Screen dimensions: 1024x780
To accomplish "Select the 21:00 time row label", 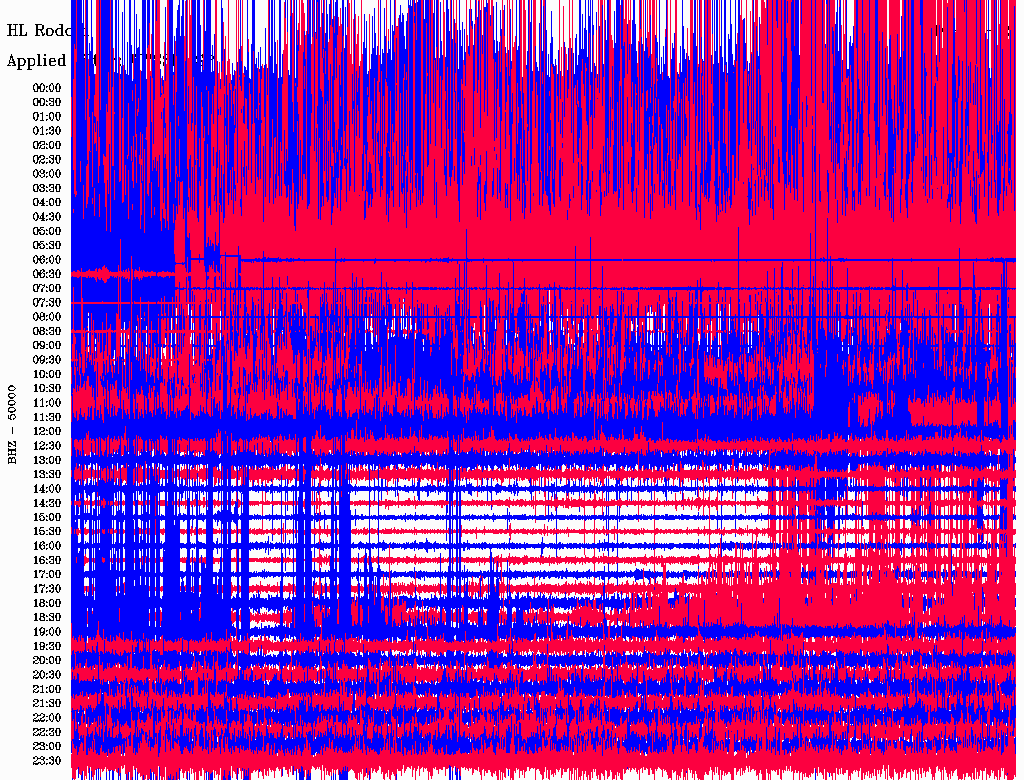I will (x=47, y=689).
